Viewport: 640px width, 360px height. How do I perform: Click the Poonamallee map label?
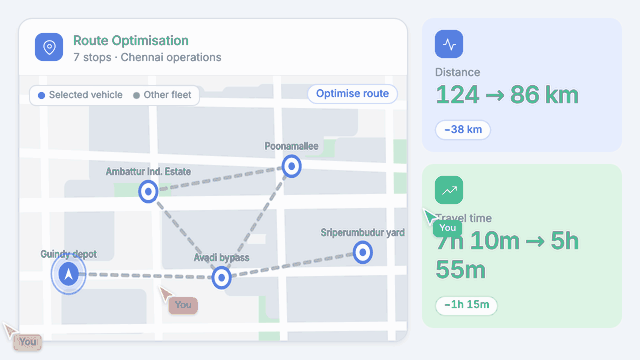pyautogui.click(x=291, y=146)
